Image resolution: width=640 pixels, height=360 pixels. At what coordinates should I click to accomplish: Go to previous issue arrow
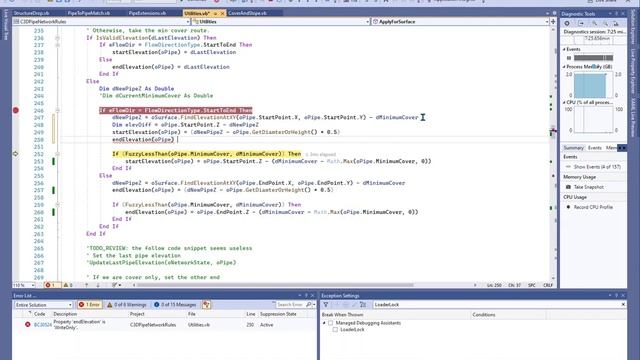87,285
